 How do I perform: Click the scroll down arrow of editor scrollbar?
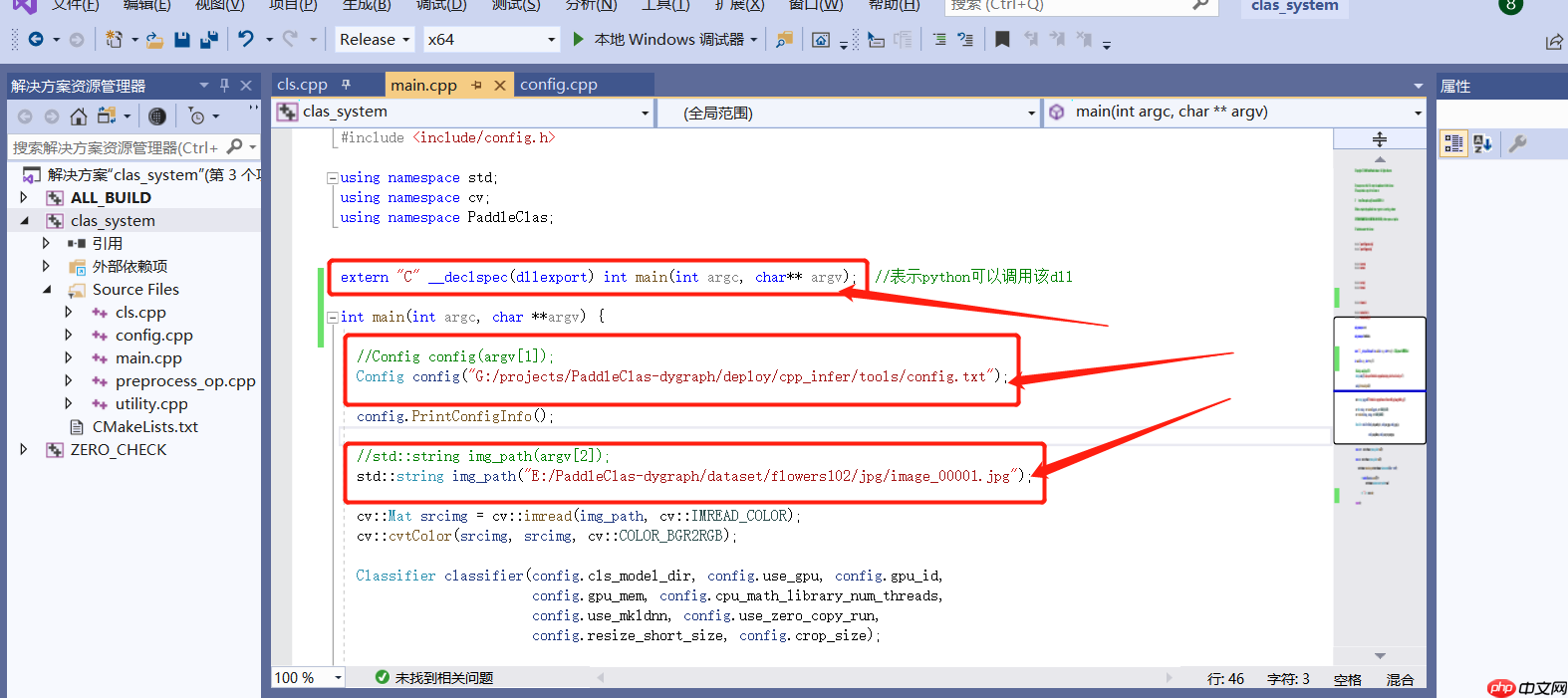click(1380, 655)
